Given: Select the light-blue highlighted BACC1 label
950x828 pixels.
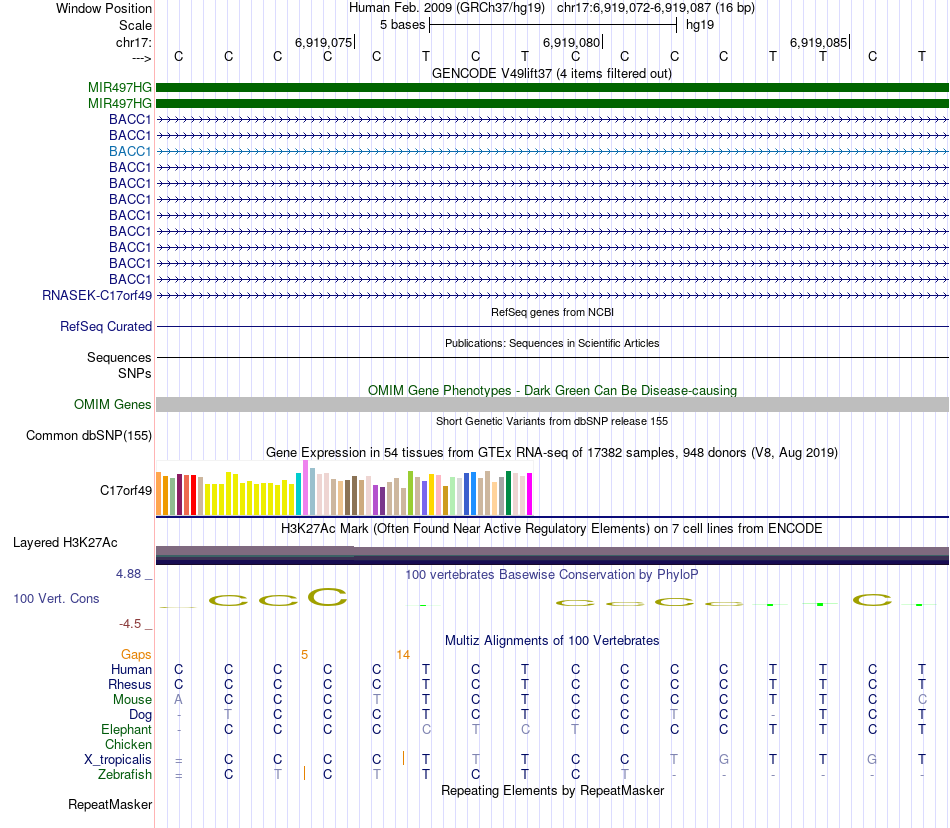Looking at the screenshot, I should pyautogui.click(x=130, y=151).
